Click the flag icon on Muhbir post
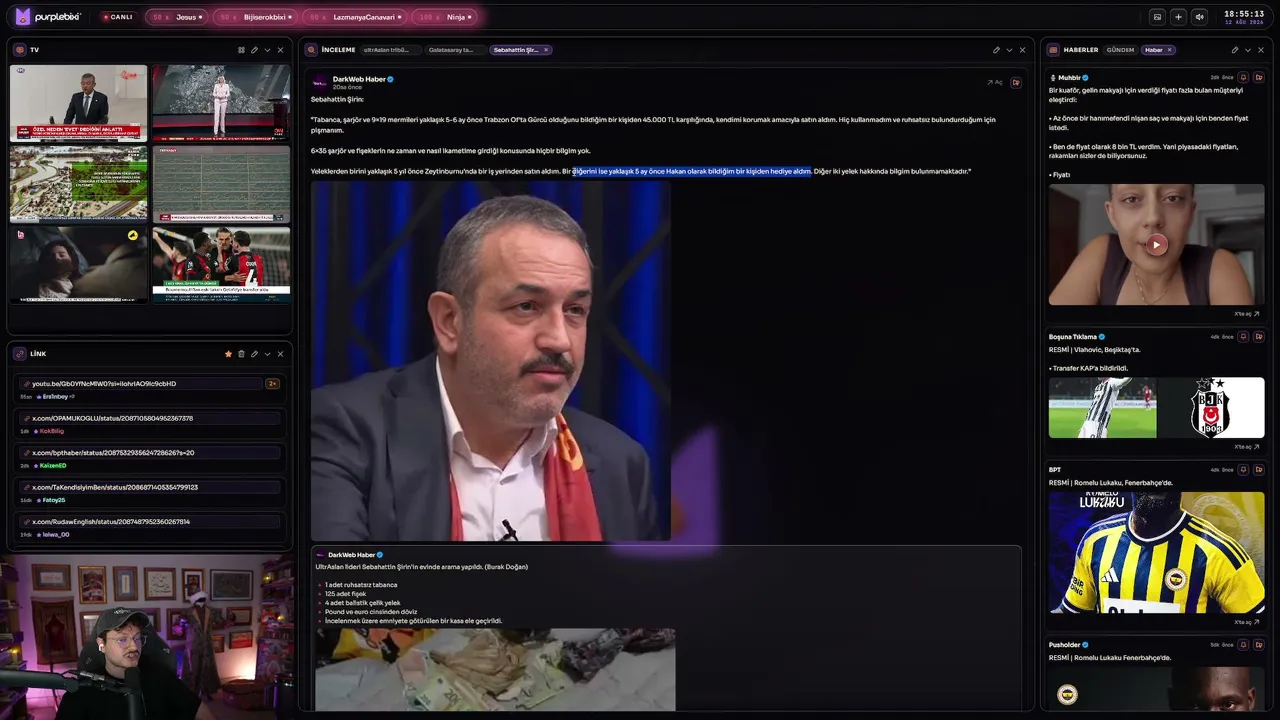 tap(1259, 77)
